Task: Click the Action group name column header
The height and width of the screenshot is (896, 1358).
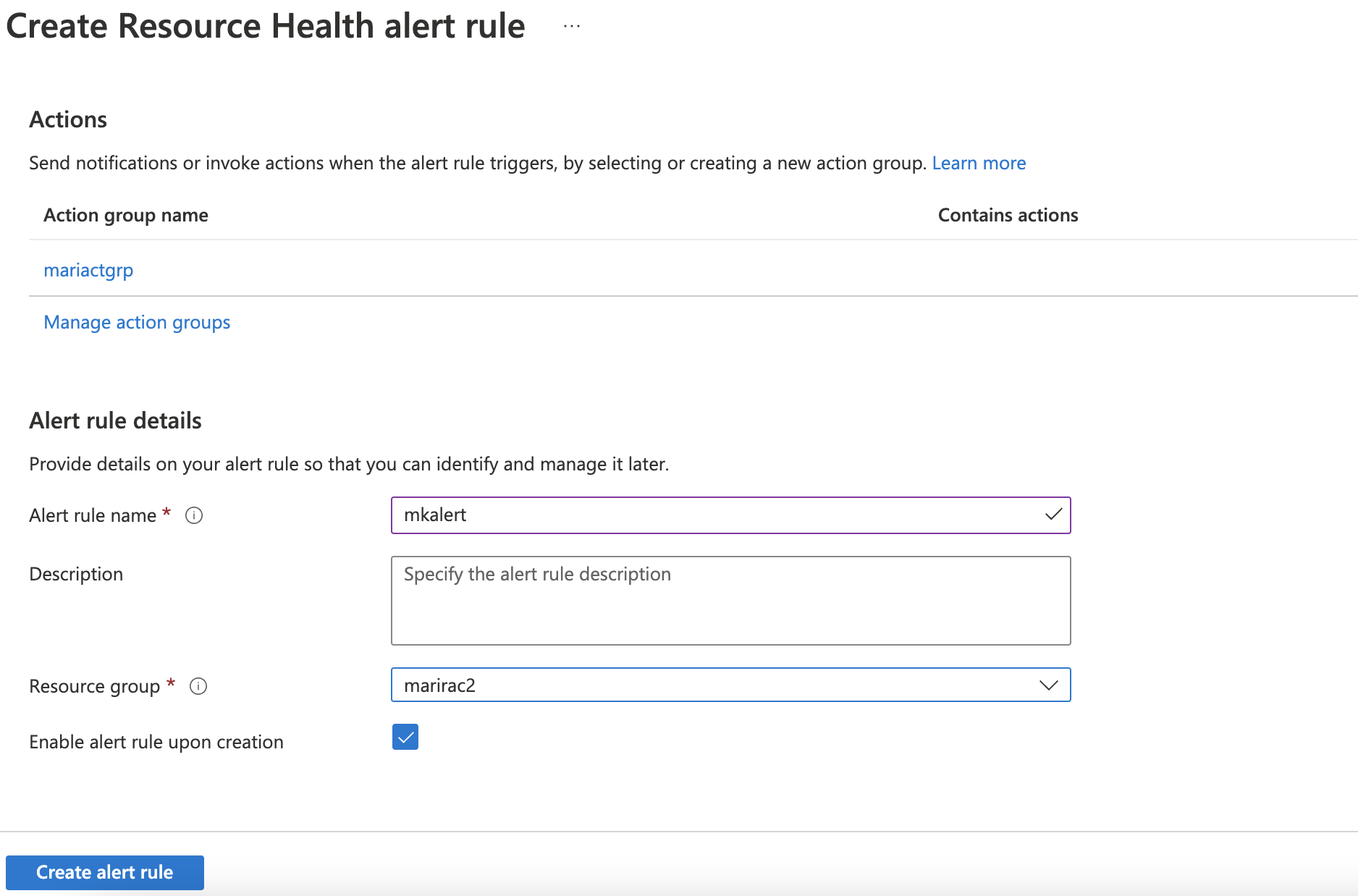Action: [x=126, y=215]
